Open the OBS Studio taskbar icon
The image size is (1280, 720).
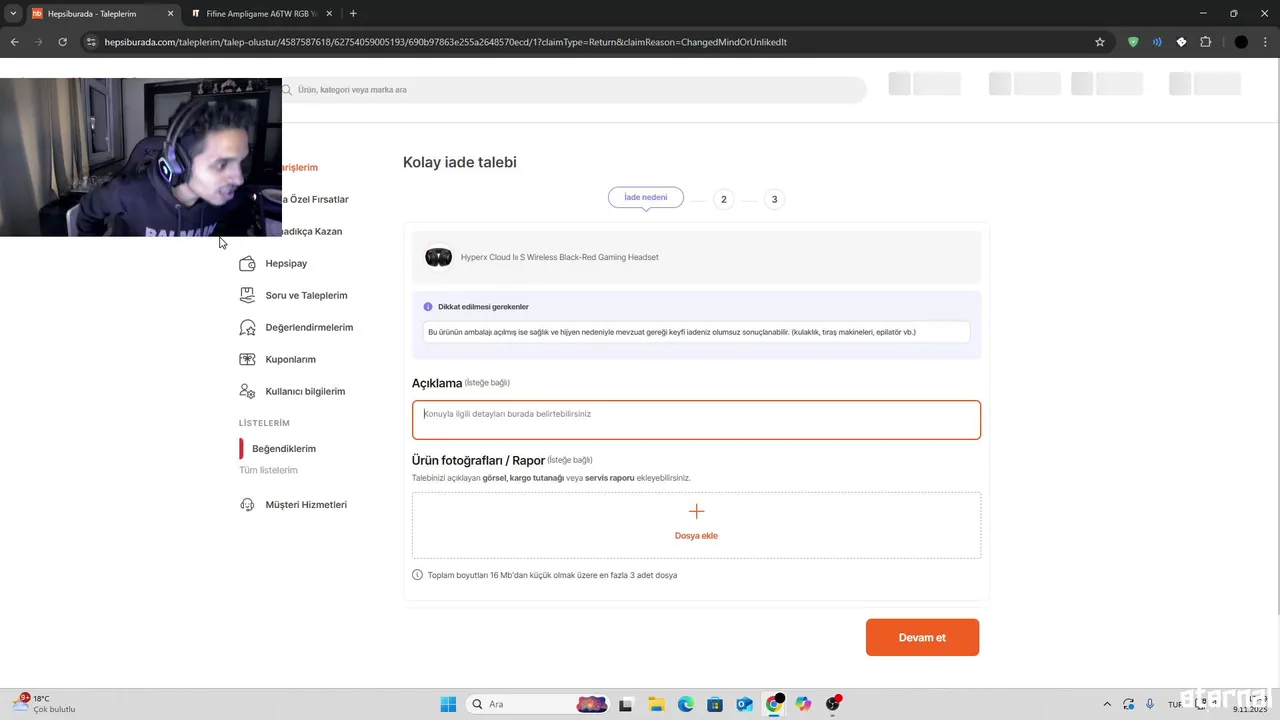(x=833, y=704)
